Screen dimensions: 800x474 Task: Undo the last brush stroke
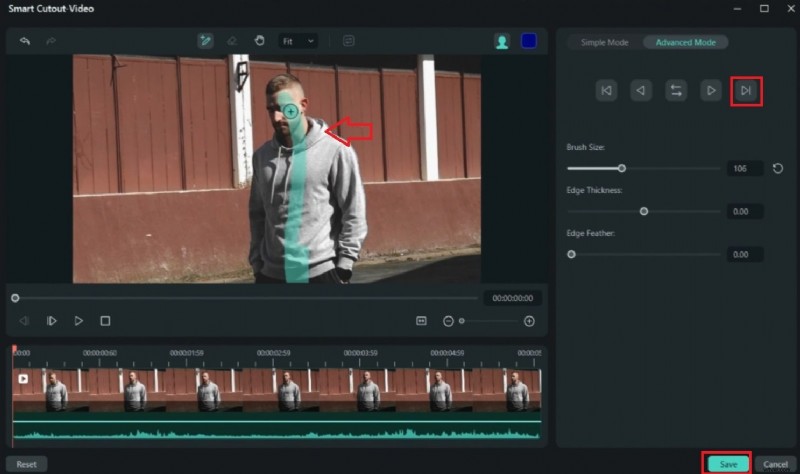24,41
